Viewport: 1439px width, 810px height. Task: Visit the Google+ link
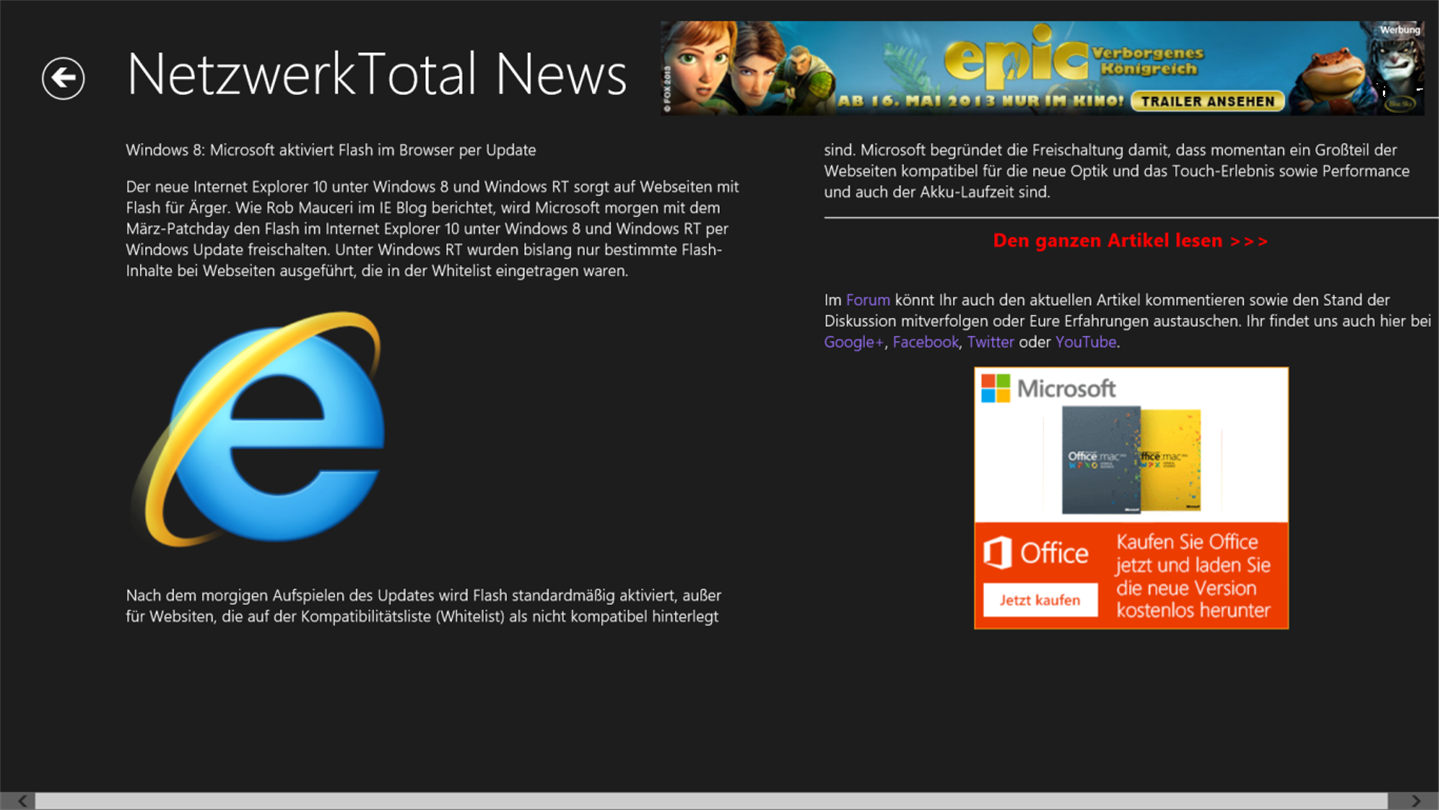854,342
